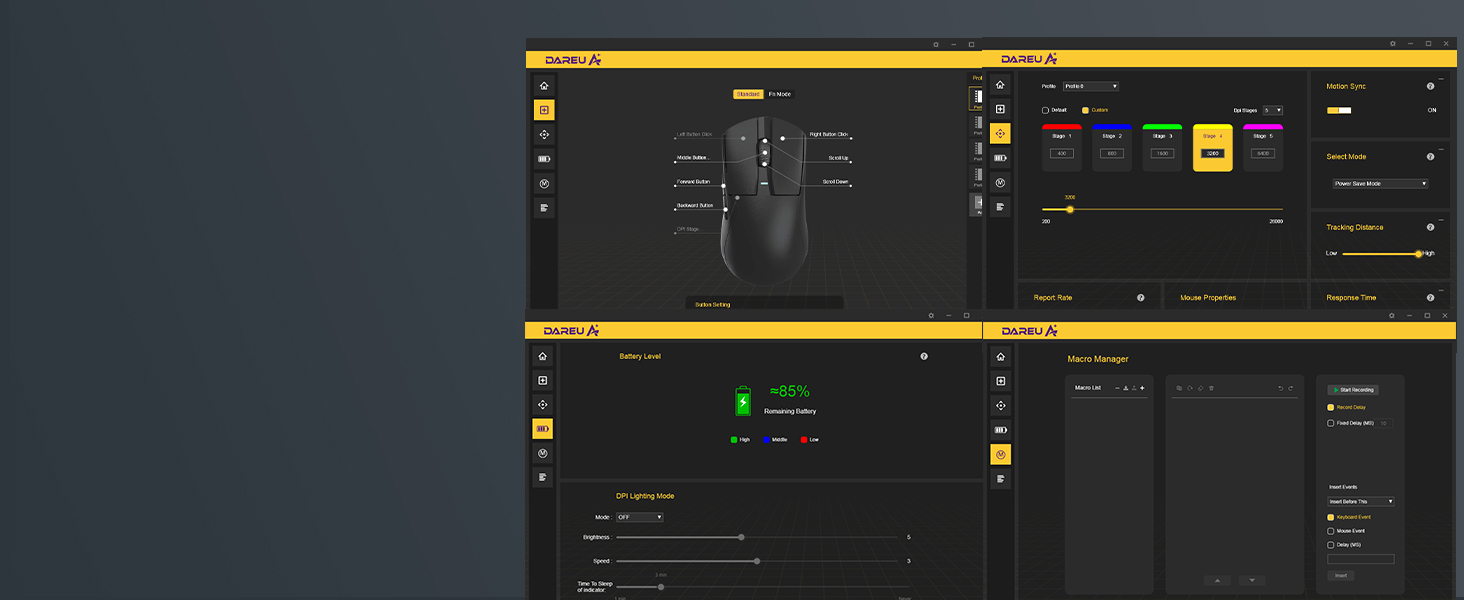Select the Stage 2 DPI card

click(x=1112, y=147)
